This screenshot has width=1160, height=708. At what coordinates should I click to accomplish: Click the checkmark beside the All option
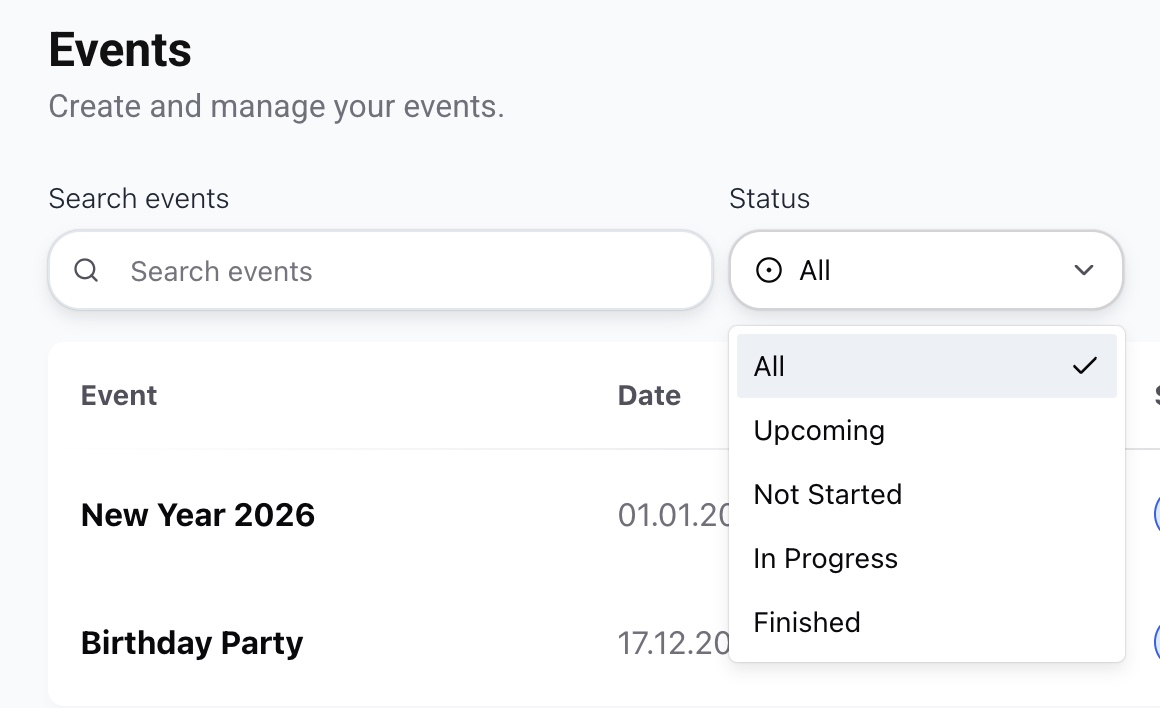click(x=1084, y=366)
